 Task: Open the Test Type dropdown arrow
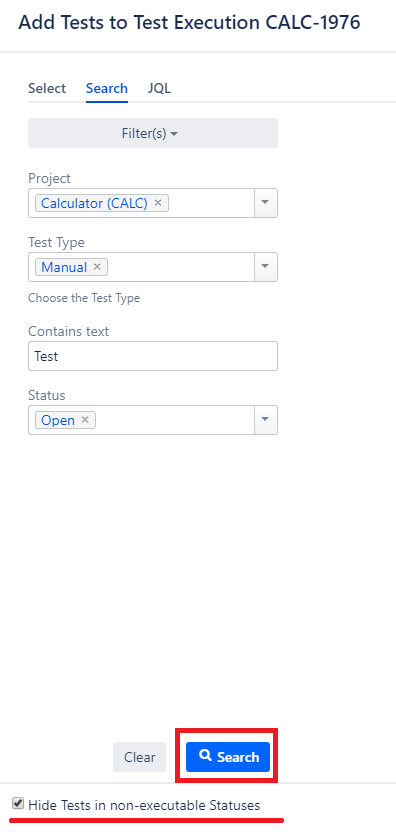click(x=266, y=267)
